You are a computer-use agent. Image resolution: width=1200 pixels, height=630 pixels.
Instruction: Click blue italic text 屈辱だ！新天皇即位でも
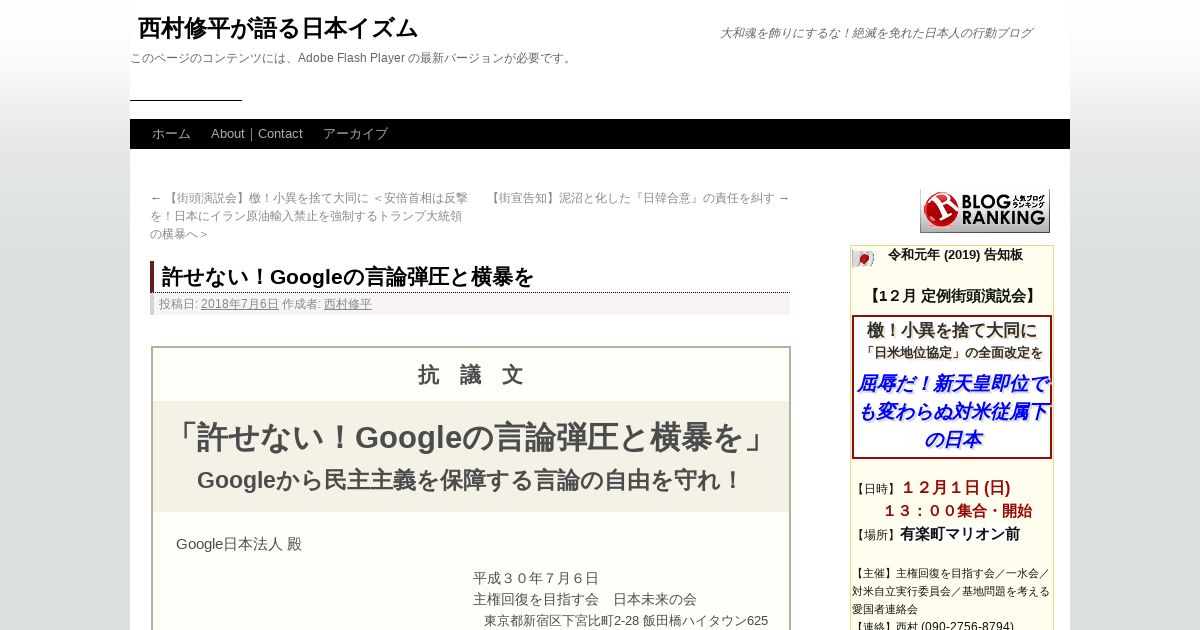952,411
